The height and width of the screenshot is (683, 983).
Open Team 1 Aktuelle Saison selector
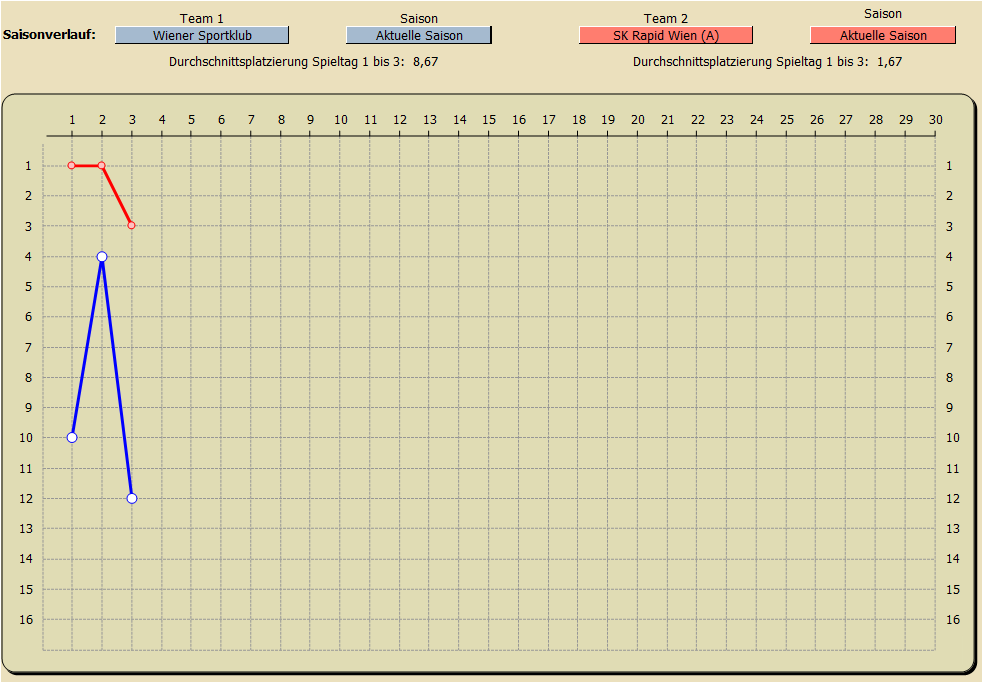coord(419,35)
